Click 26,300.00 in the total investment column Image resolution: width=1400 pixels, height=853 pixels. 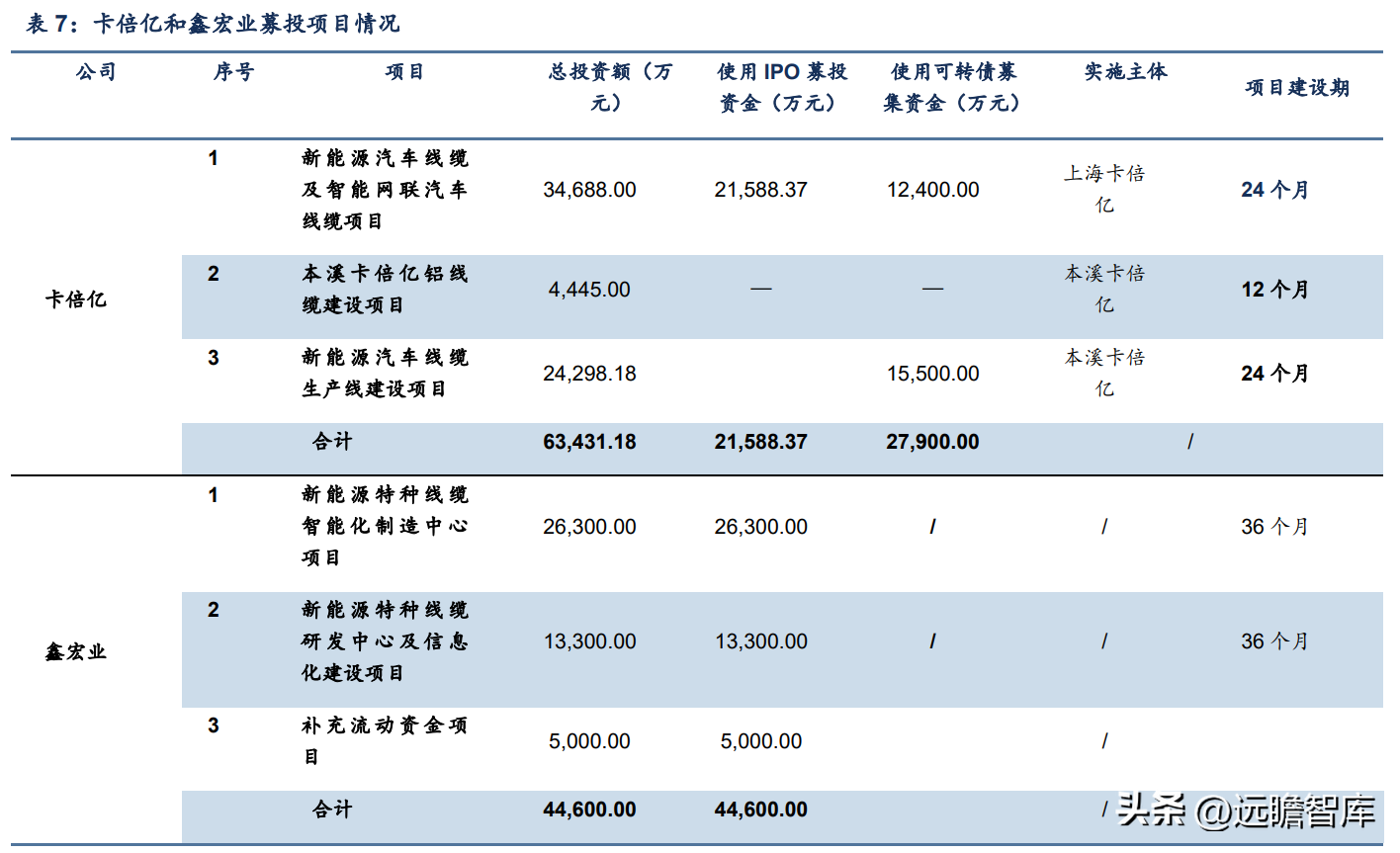pyautogui.click(x=589, y=527)
